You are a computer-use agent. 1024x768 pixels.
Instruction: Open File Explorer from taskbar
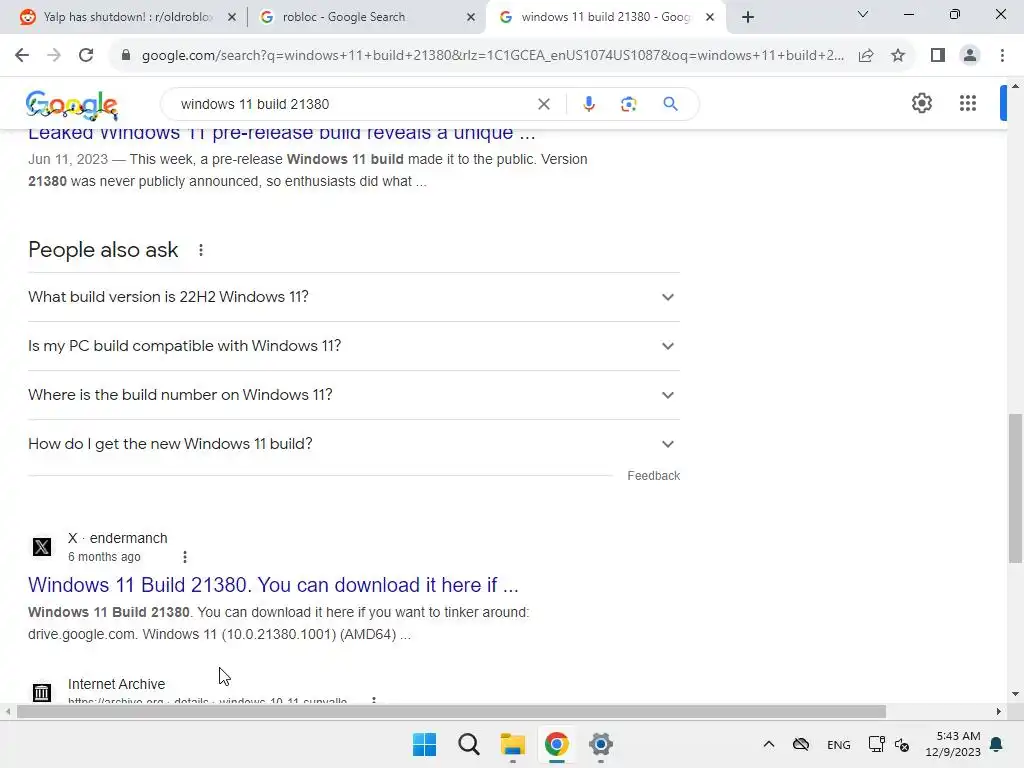click(513, 744)
